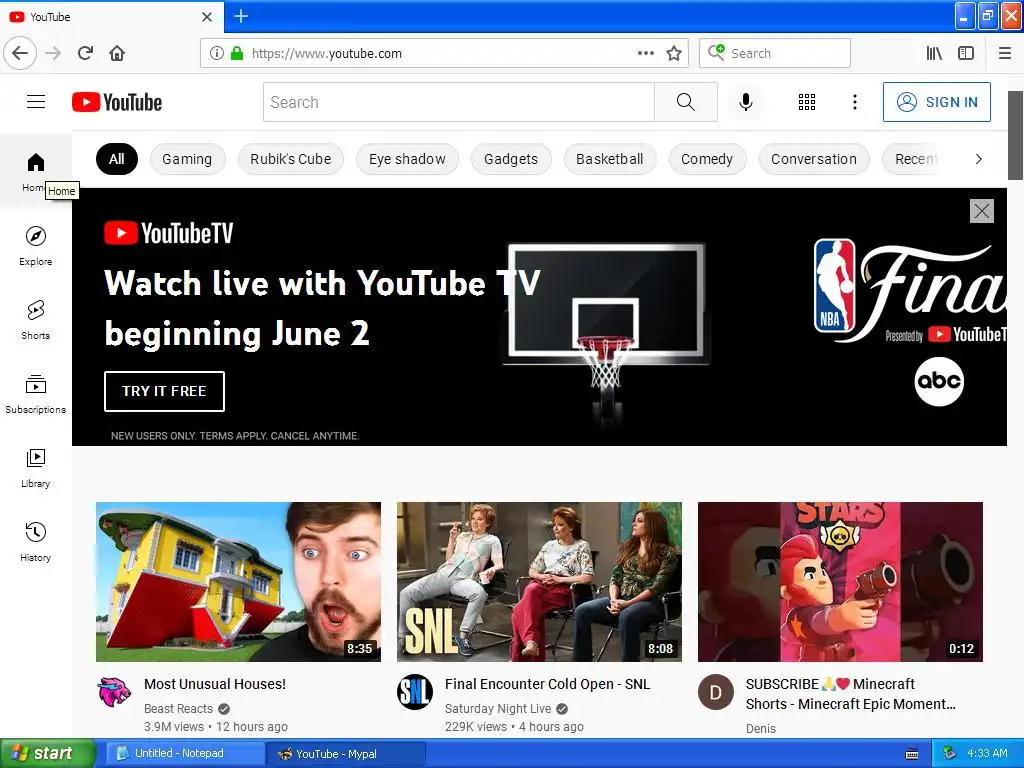The height and width of the screenshot is (768, 1024).
Task: Click the YouTube search input field
Action: pos(458,102)
